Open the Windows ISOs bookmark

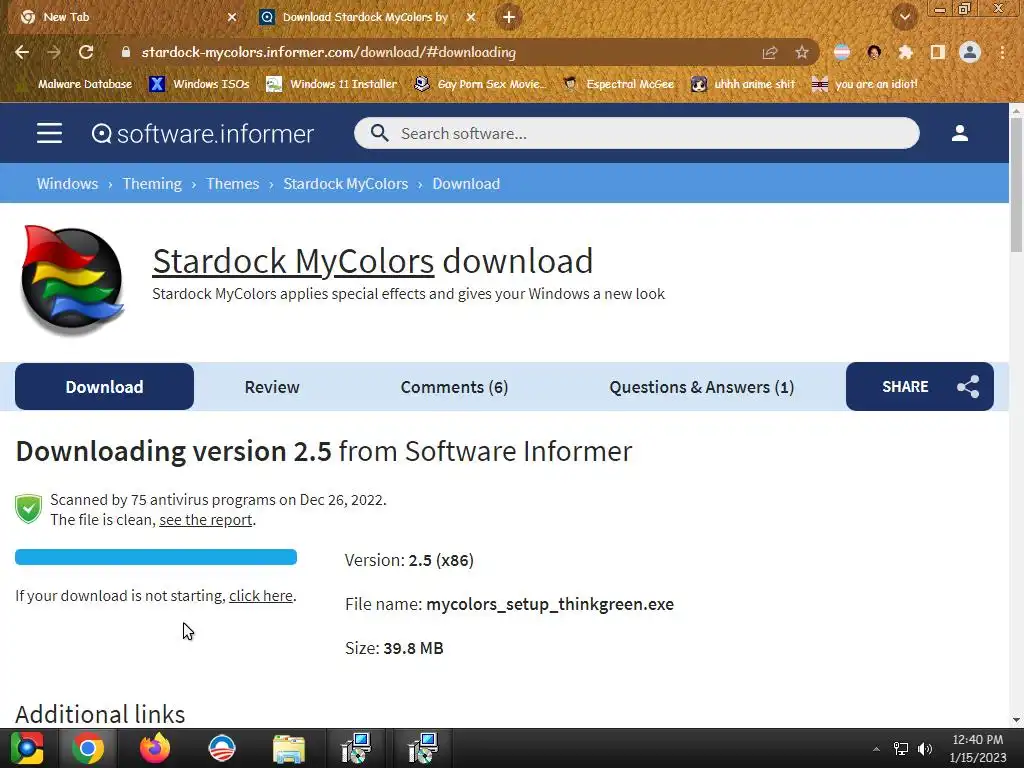point(200,84)
